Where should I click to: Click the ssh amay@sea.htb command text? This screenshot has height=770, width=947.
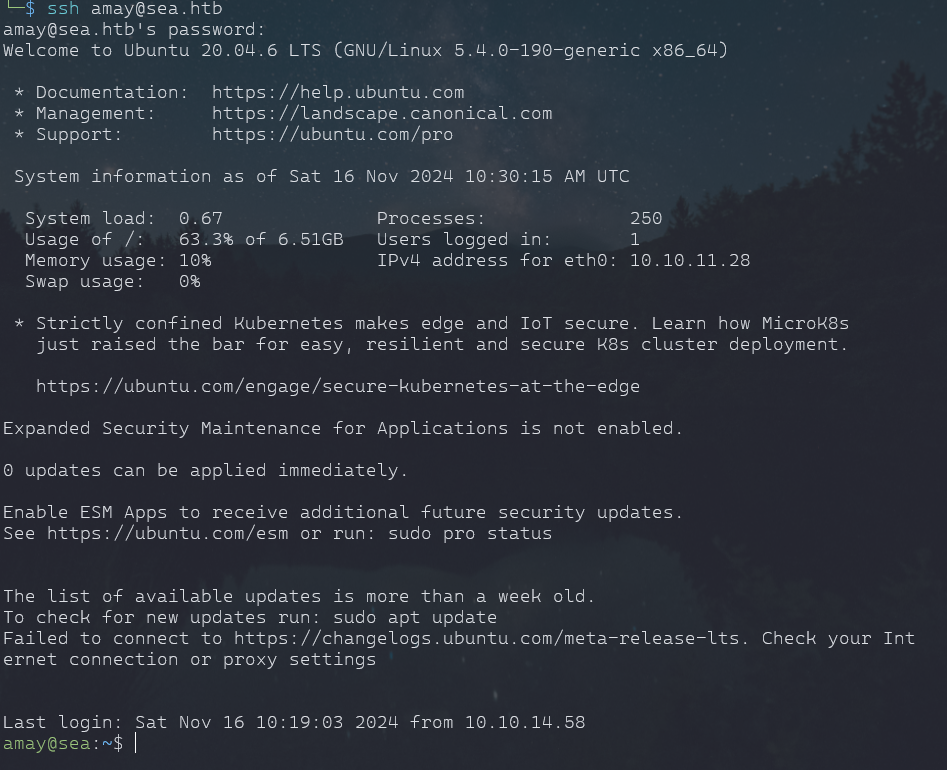pyautogui.click(x=134, y=9)
